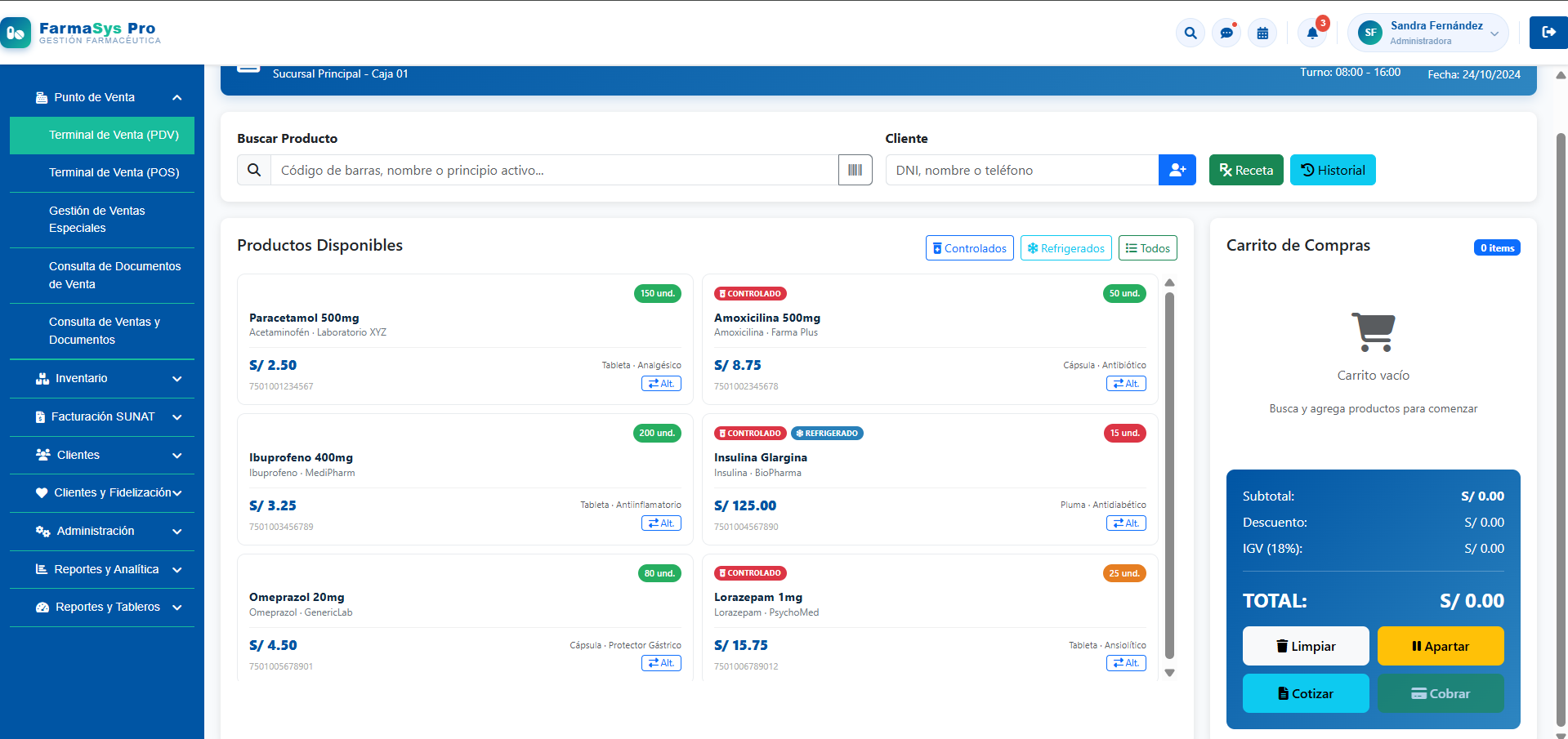Click the add client icon button
The width and height of the screenshot is (1568, 739).
[x=1177, y=170]
